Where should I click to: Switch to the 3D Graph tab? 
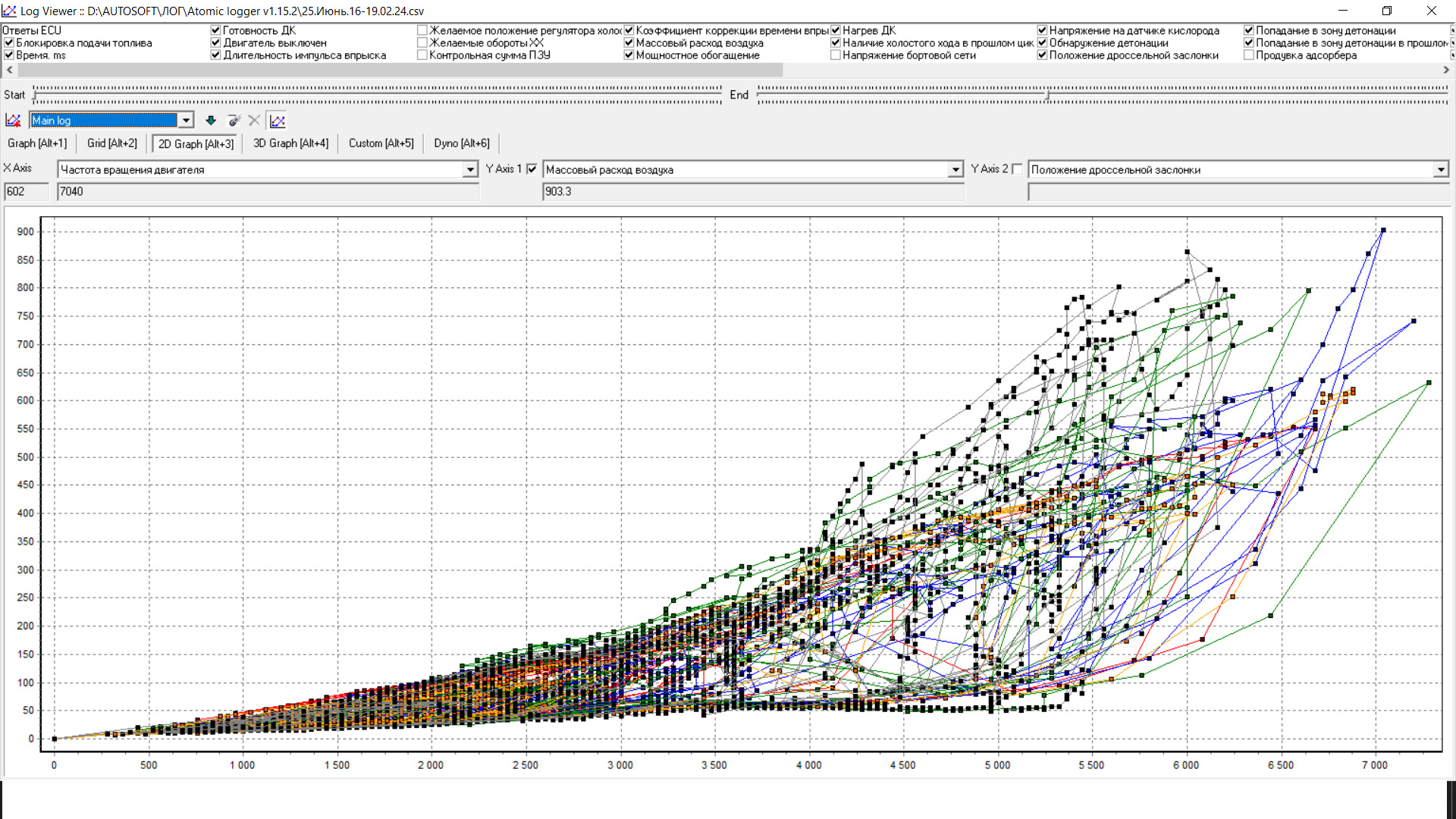(290, 143)
